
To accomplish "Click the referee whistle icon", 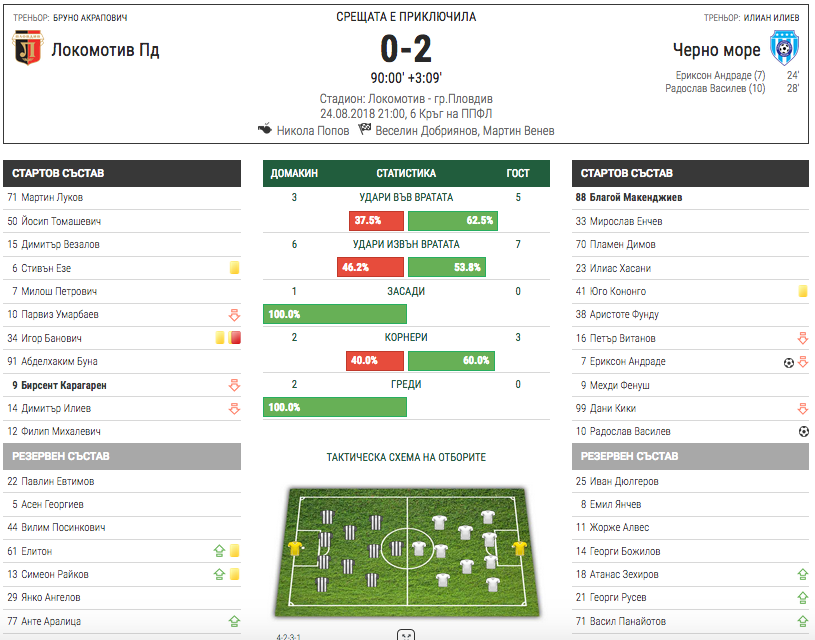I will [265, 128].
